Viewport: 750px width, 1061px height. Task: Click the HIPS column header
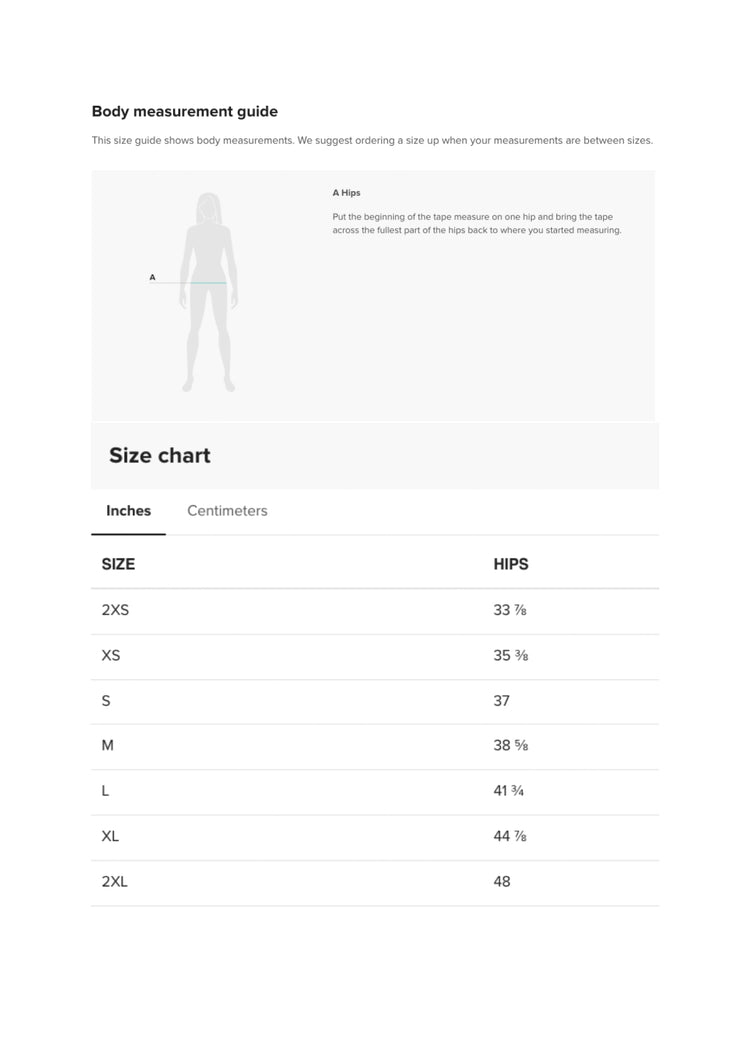(x=511, y=564)
